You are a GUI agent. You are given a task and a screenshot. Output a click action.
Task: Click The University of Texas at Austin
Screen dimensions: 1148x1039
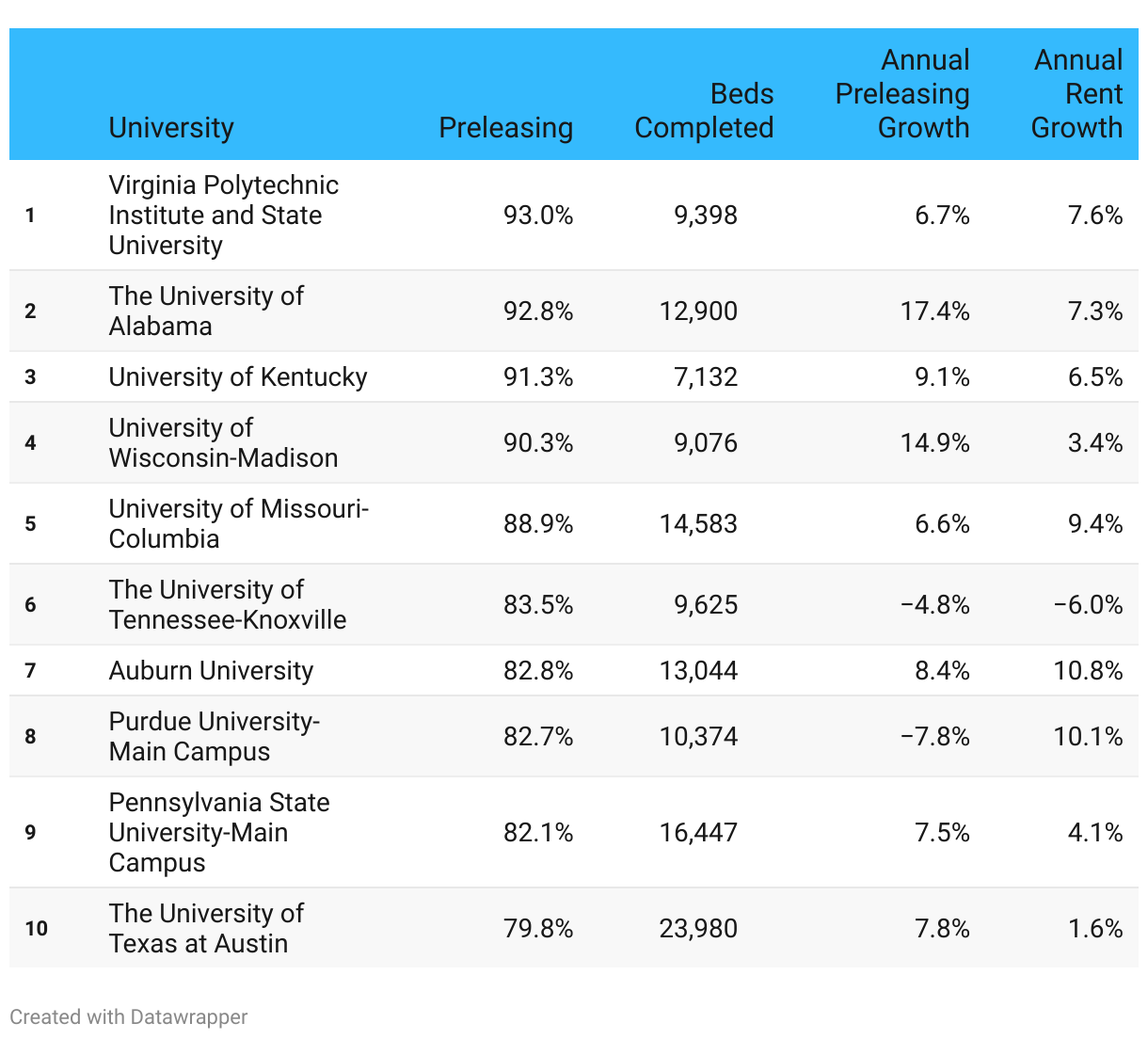(x=206, y=929)
